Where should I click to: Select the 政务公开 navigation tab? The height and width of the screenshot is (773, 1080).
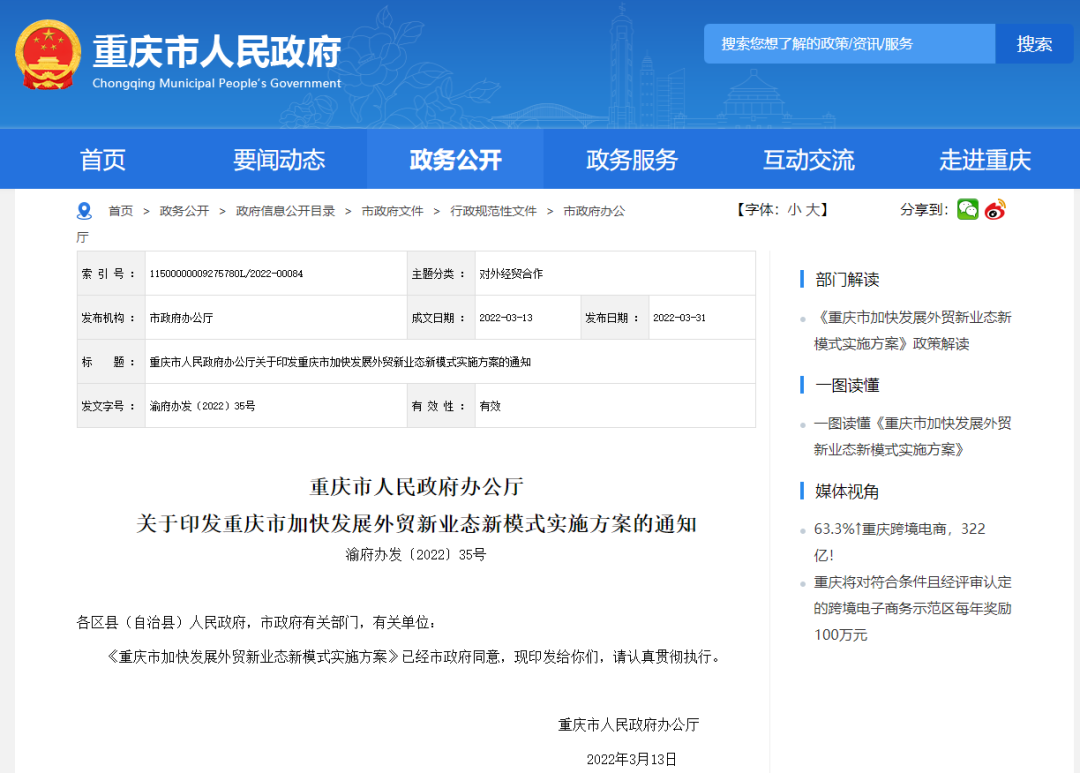(455, 160)
